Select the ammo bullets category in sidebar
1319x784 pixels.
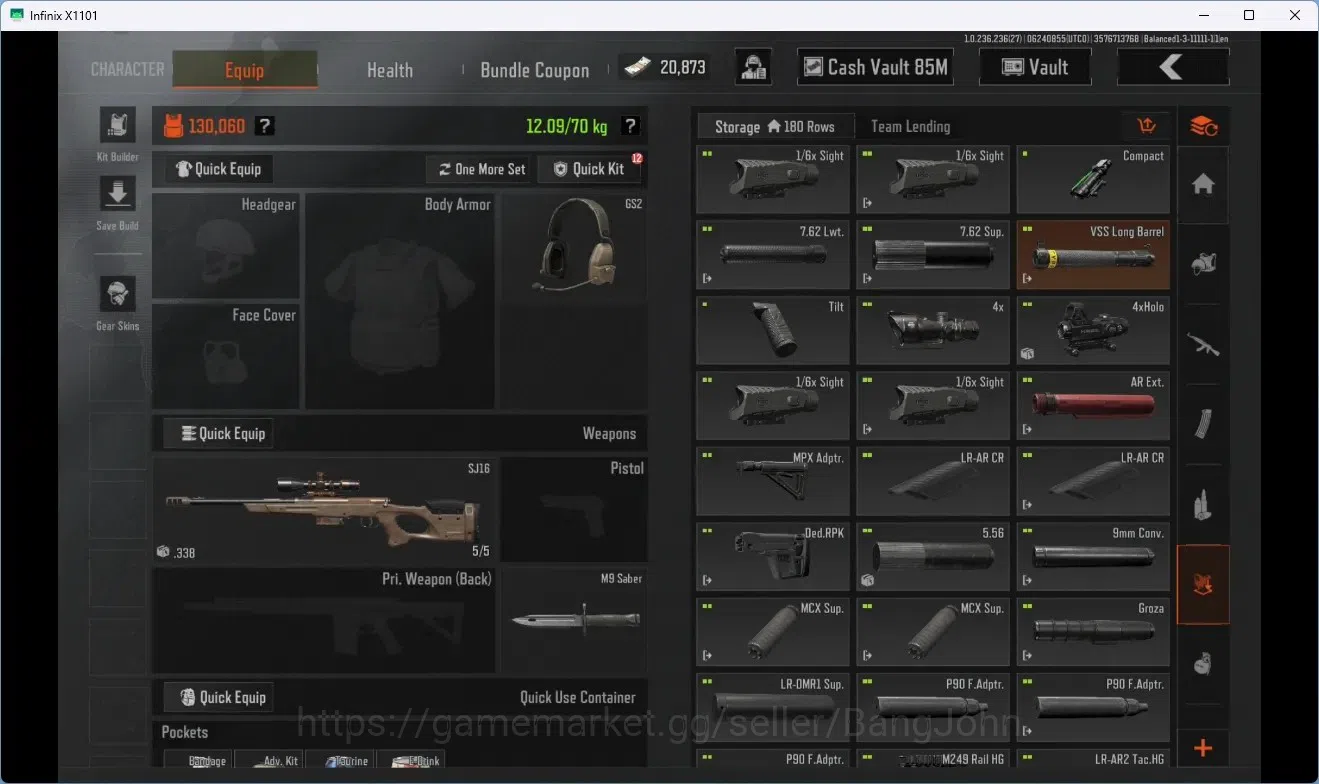click(x=1203, y=505)
